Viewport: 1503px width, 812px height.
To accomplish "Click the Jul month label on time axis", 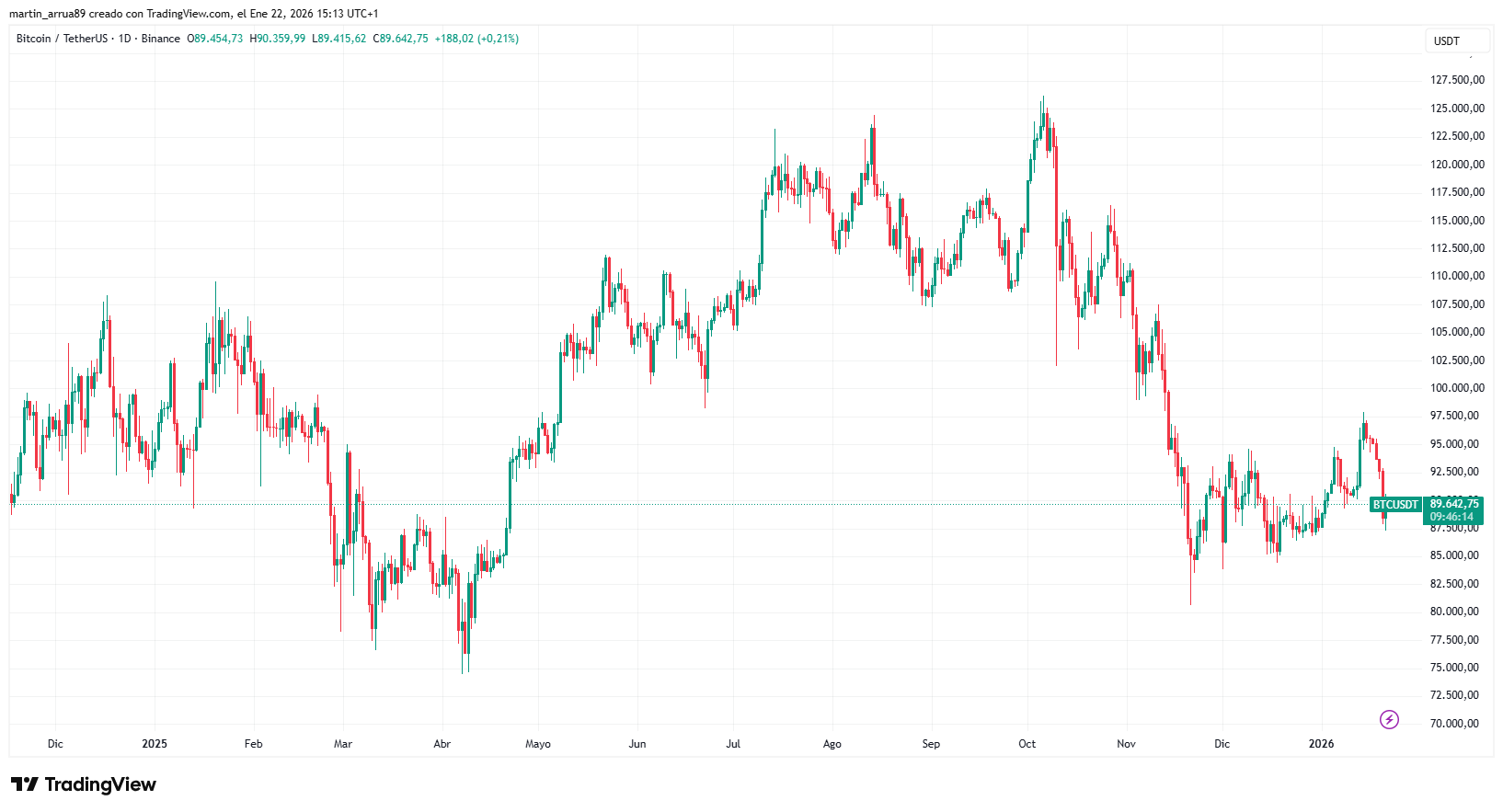I will click(733, 744).
